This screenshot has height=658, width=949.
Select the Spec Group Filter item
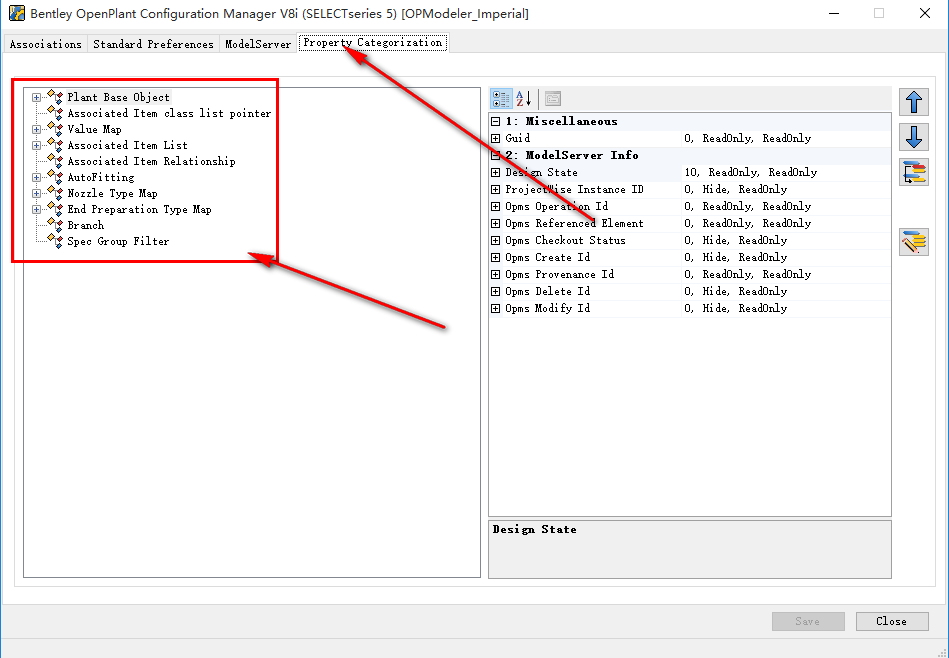tap(118, 242)
